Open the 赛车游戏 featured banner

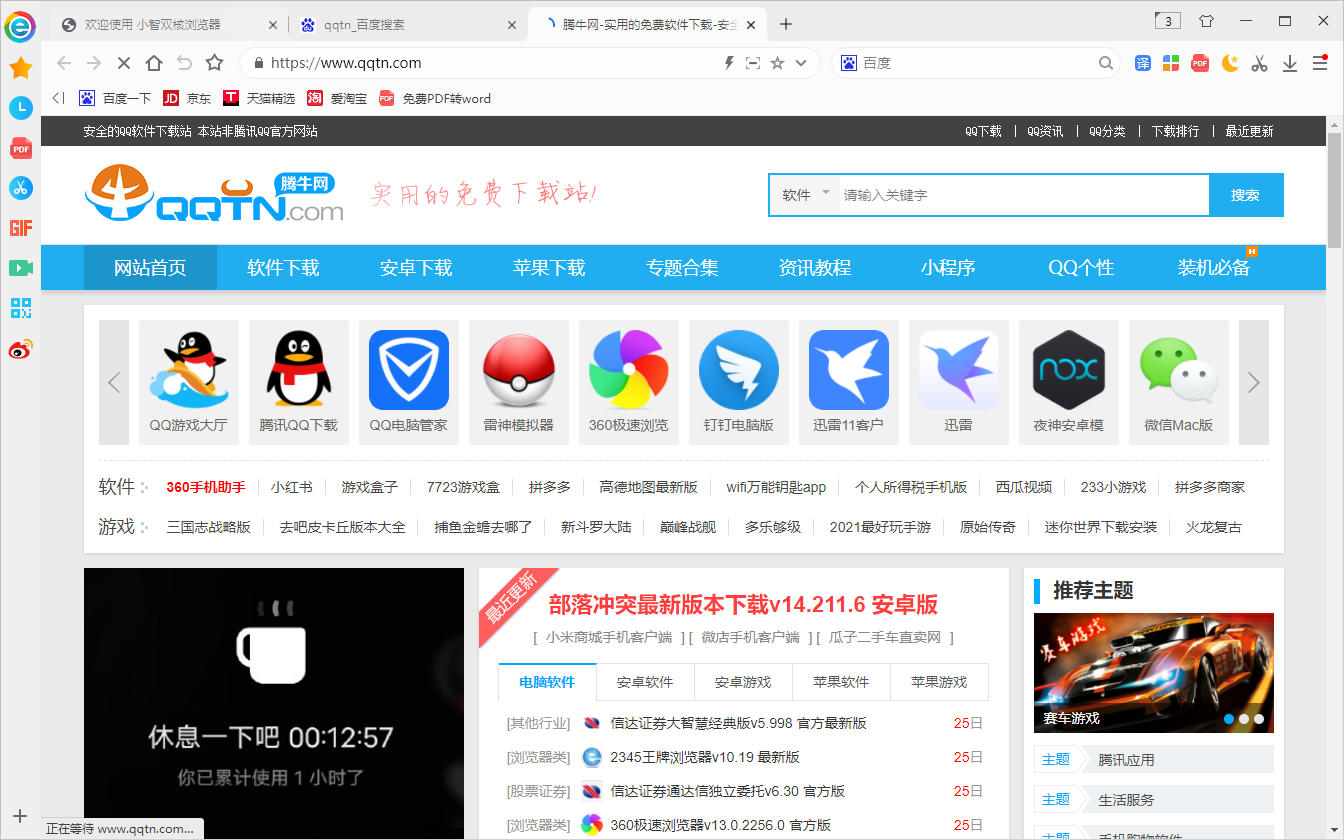click(1154, 672)
